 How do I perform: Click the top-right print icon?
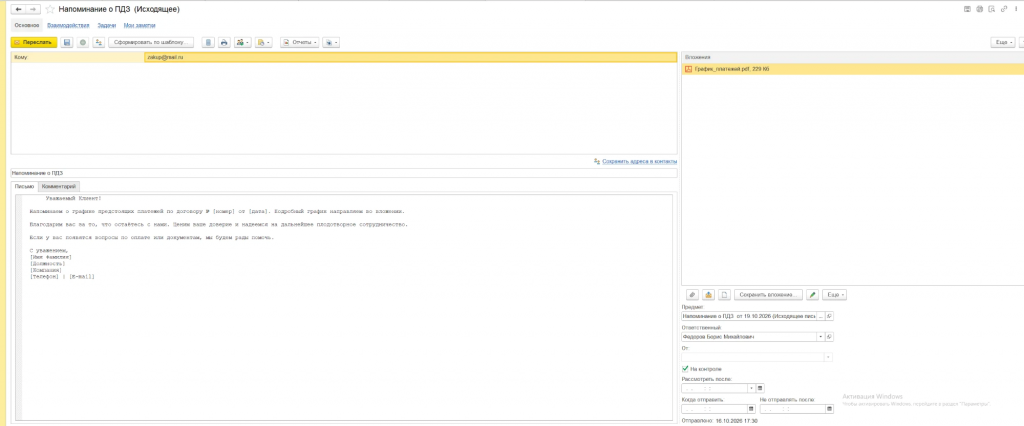point(980,9)
